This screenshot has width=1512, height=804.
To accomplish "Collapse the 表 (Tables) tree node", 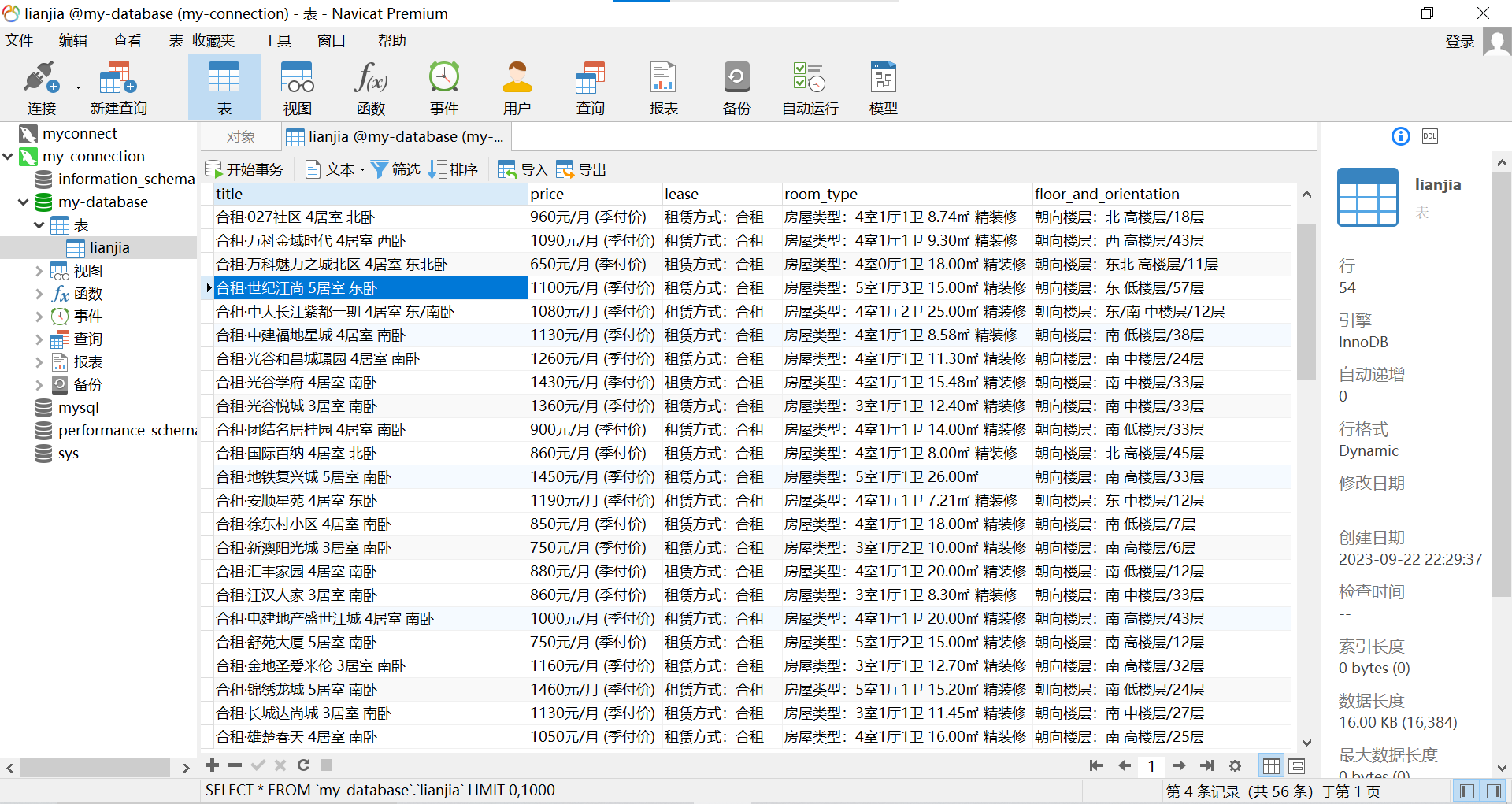I will 39,224.
